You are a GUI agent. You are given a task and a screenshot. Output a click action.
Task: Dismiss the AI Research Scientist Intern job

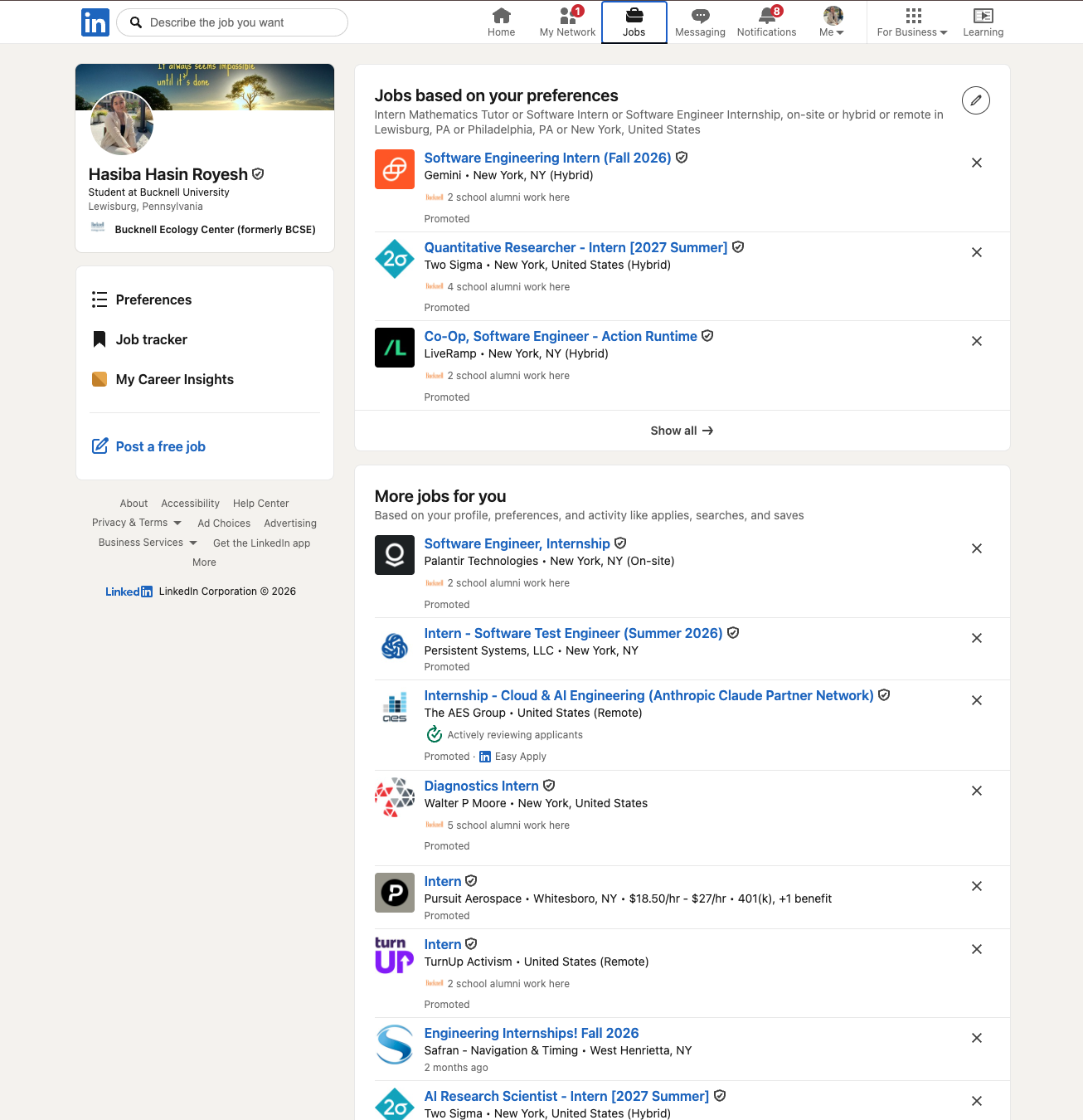(x=977, y=1101)
